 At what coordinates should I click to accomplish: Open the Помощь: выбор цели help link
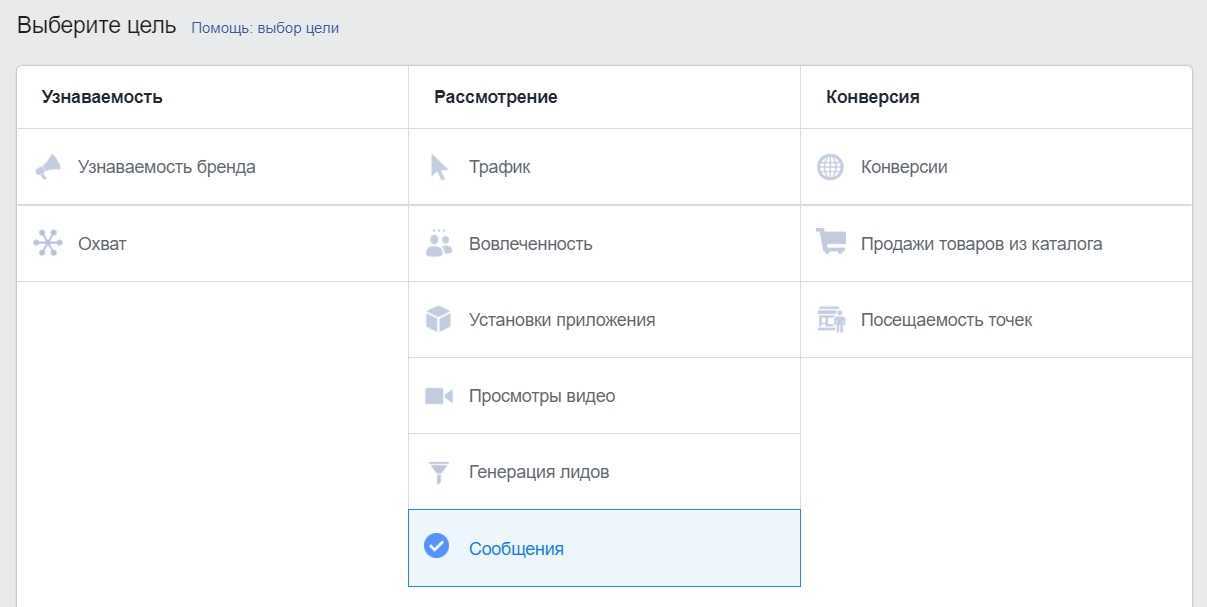pyautogui.click(x=265, y=28)
